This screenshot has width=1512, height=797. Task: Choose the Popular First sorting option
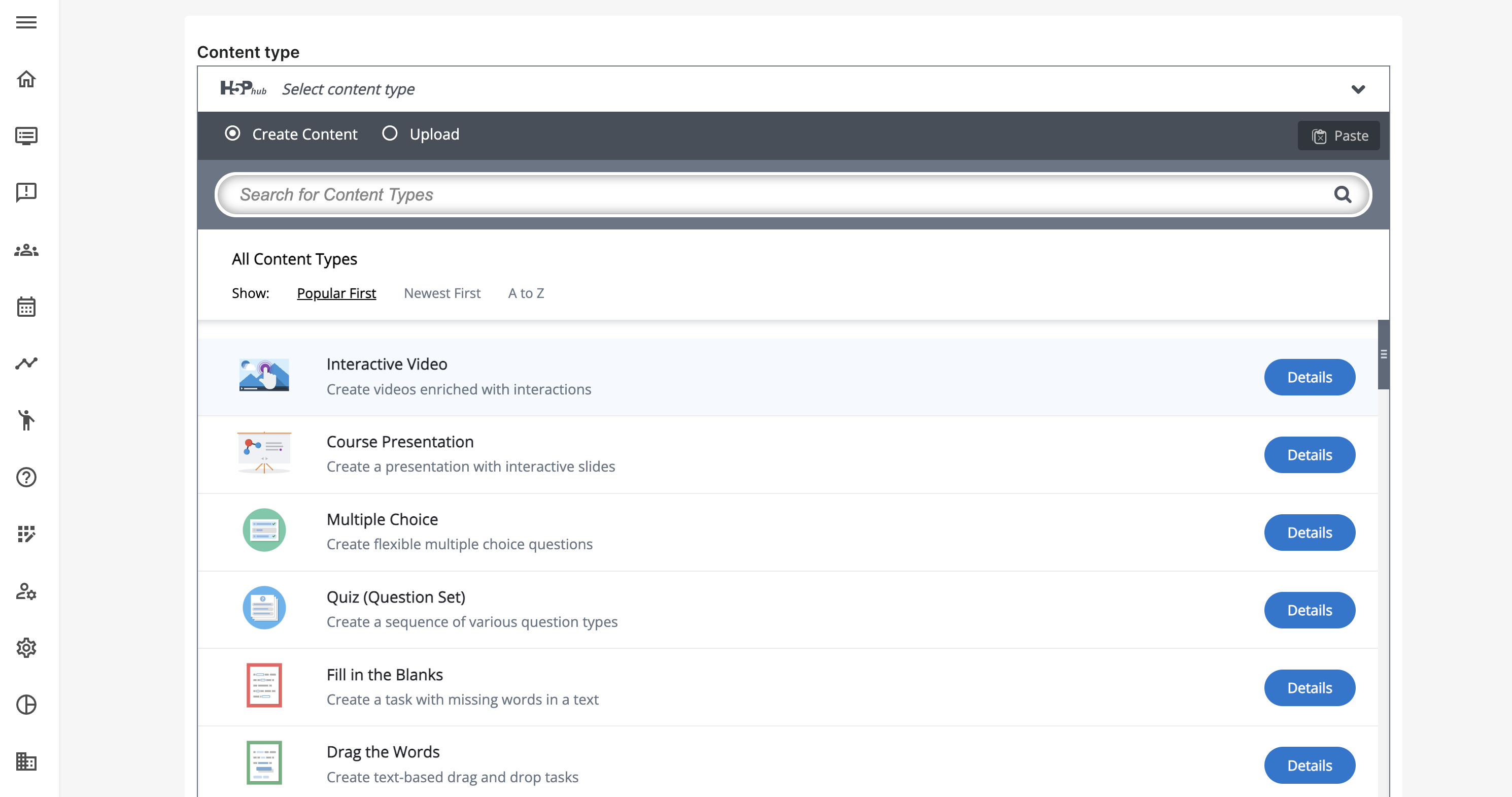(336, 293)
